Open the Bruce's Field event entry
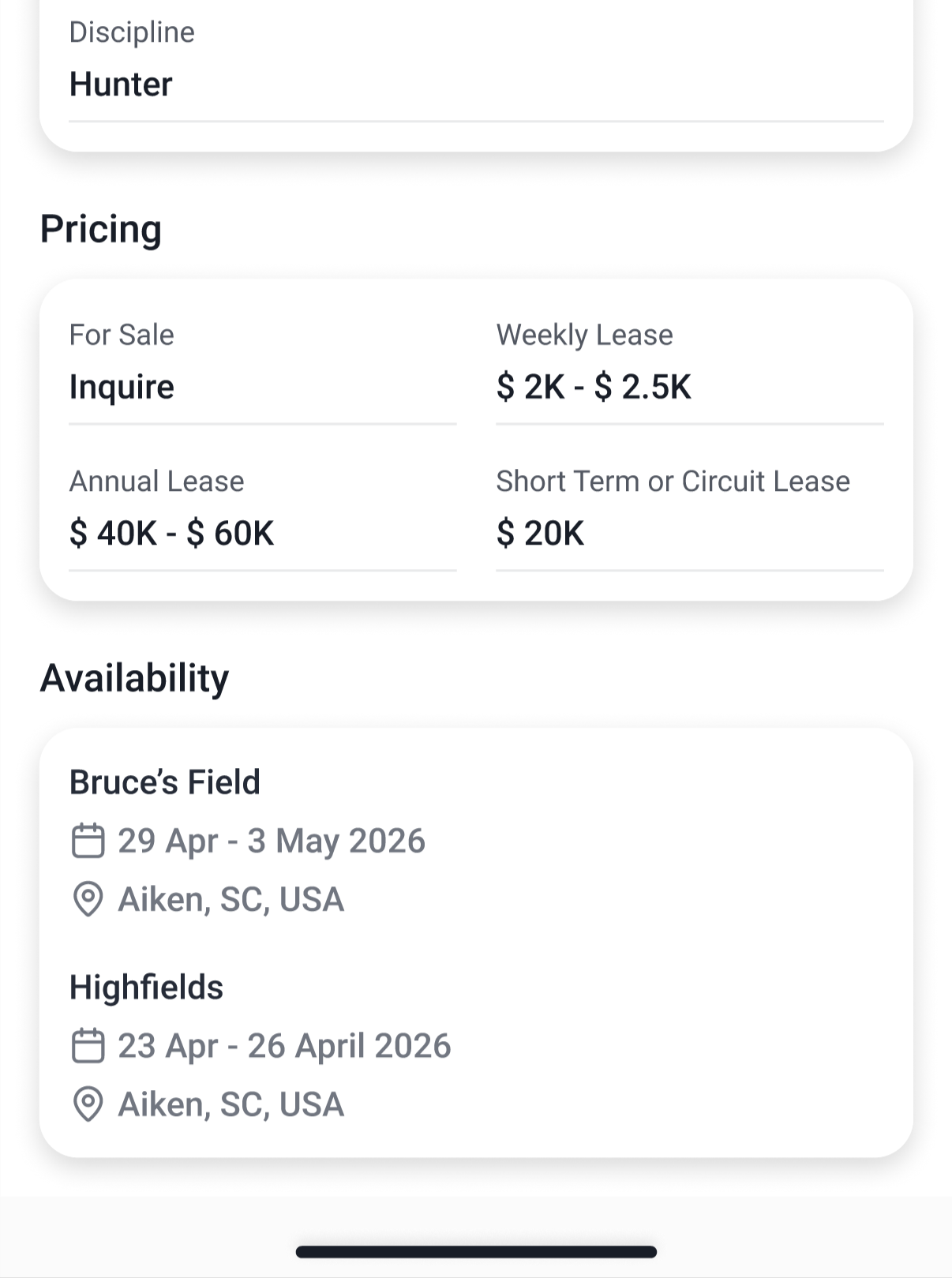Image resolution: width=952 pixels, height=1278 pixels. tap(165, 782)
